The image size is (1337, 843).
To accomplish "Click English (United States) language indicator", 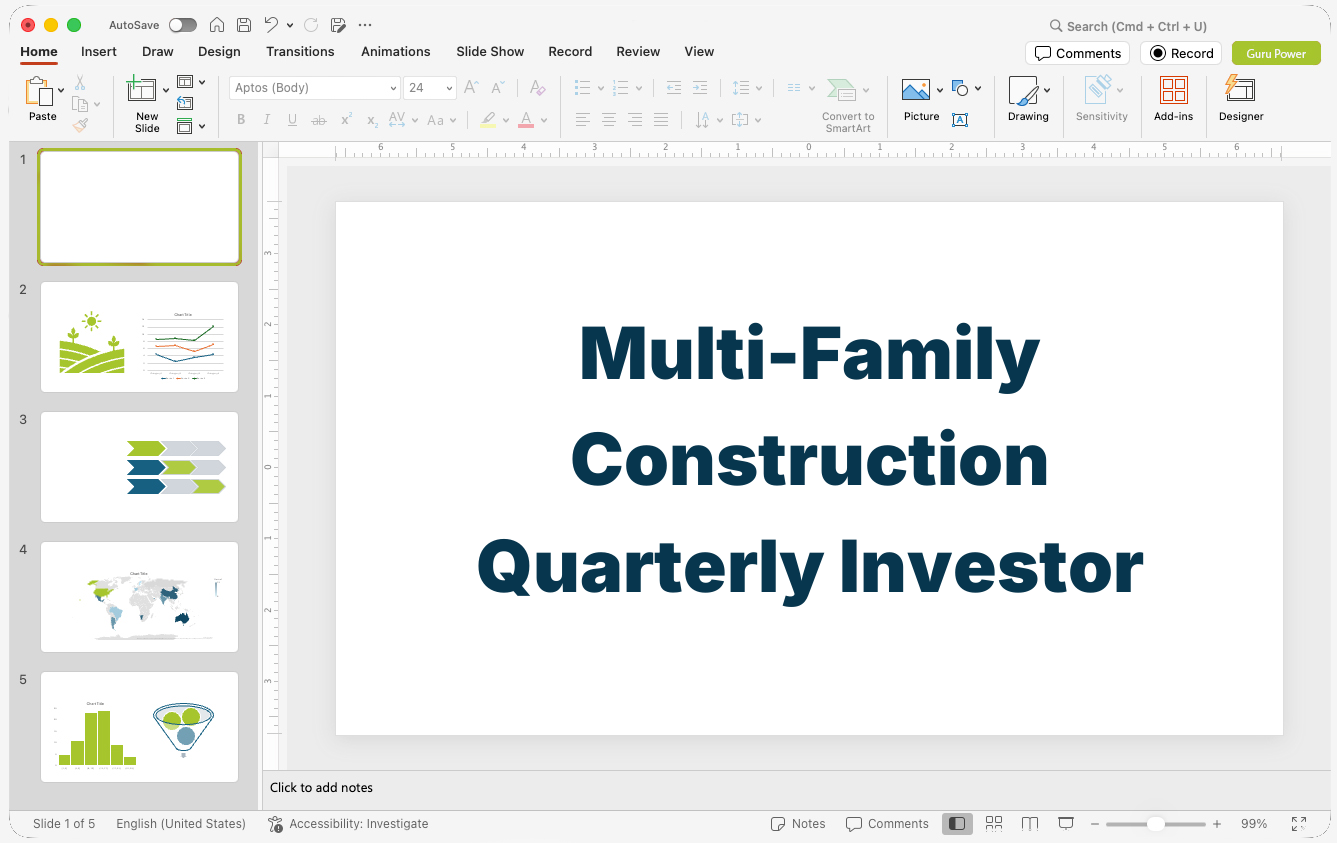I will (x=181, y=824).
